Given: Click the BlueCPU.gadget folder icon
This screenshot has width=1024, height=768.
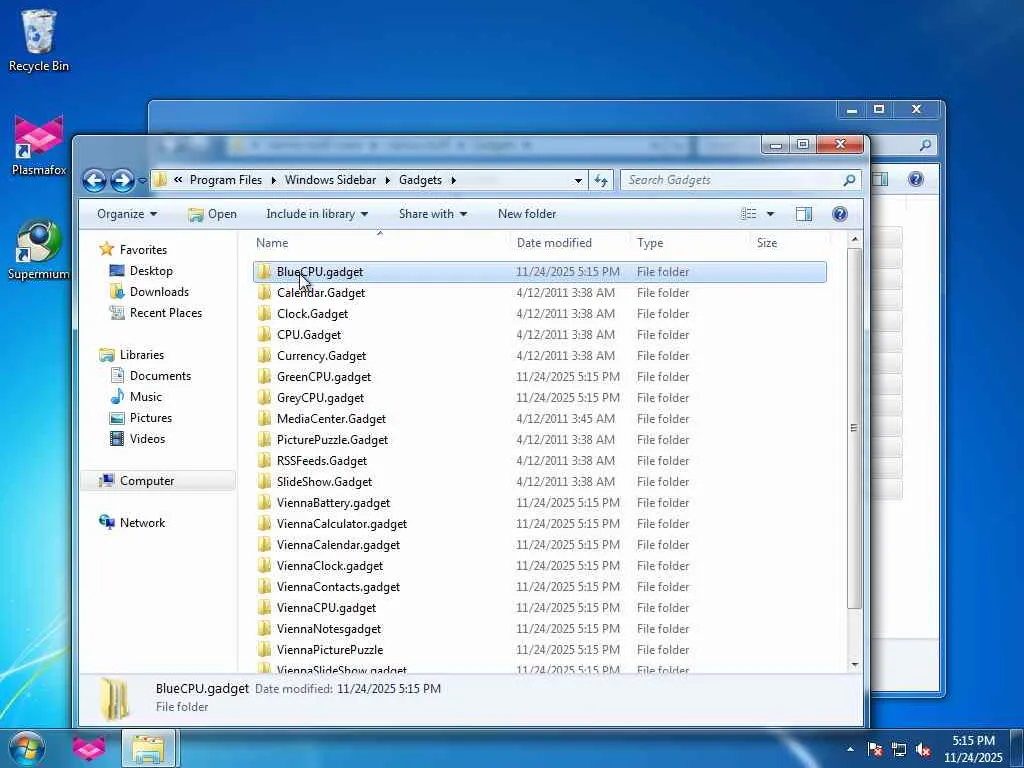Looking at the screenshot, I should 264,272.
